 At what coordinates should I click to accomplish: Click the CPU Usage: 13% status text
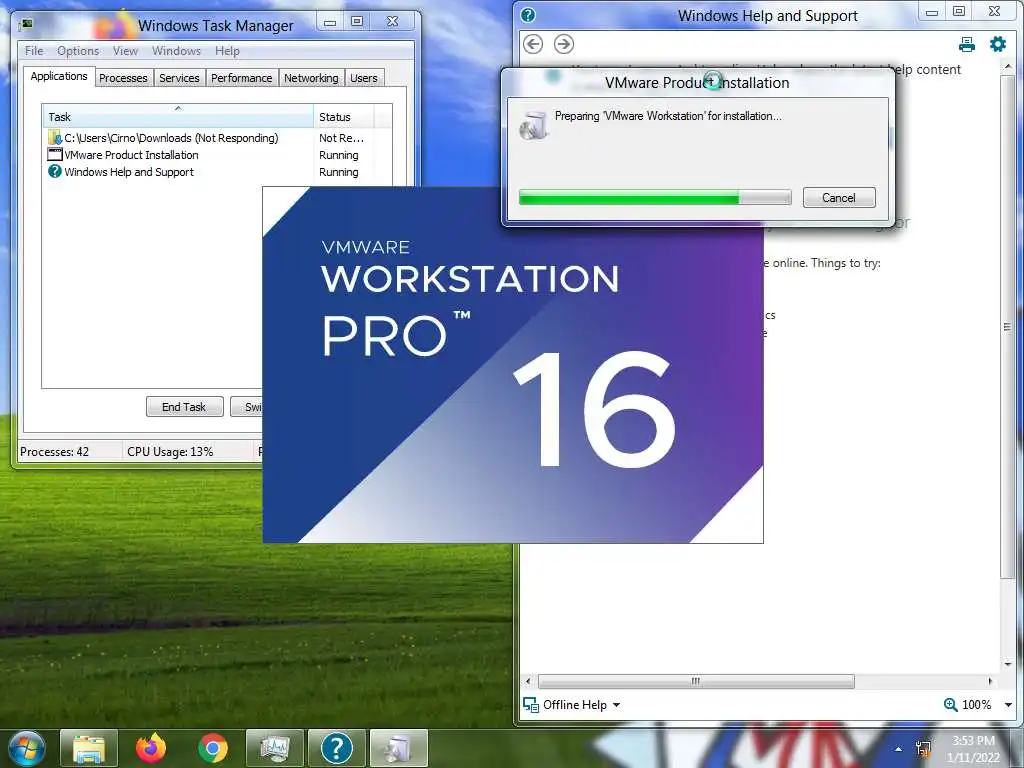170,451
